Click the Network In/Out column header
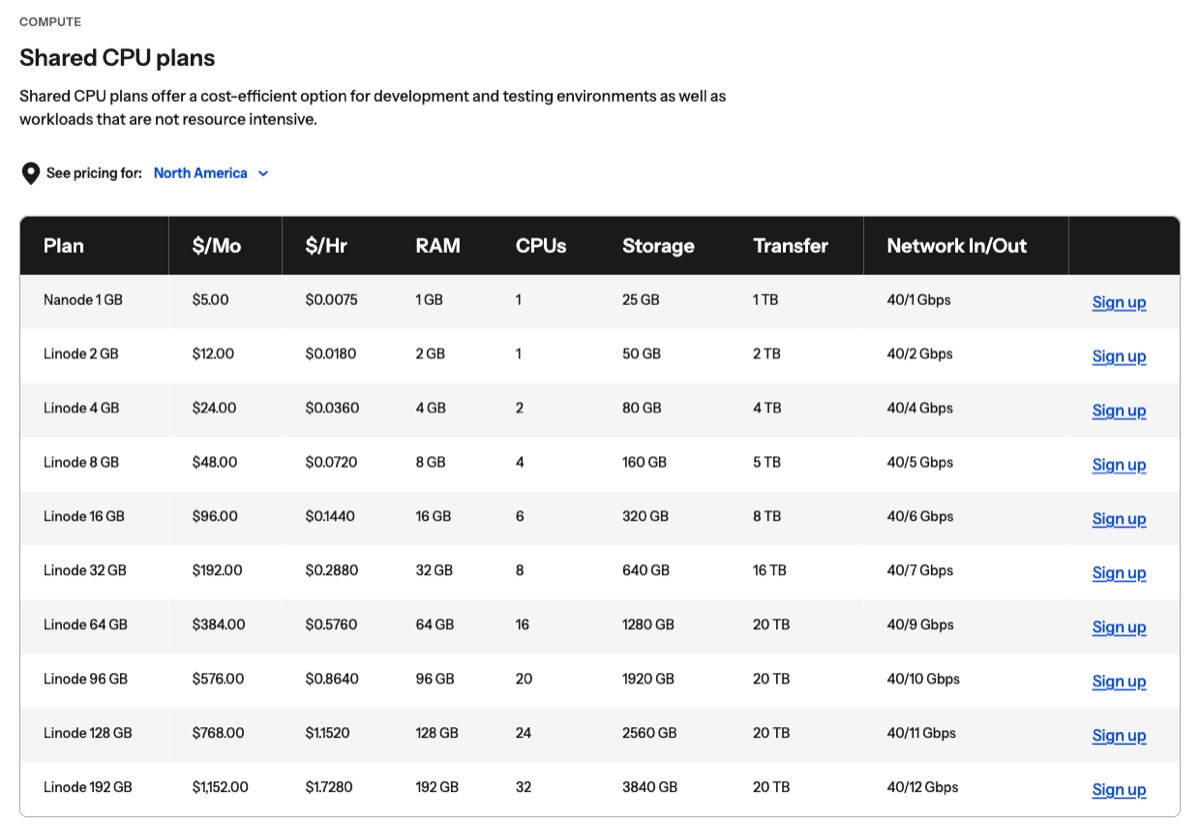1200x824 pixels. (957, 246)
